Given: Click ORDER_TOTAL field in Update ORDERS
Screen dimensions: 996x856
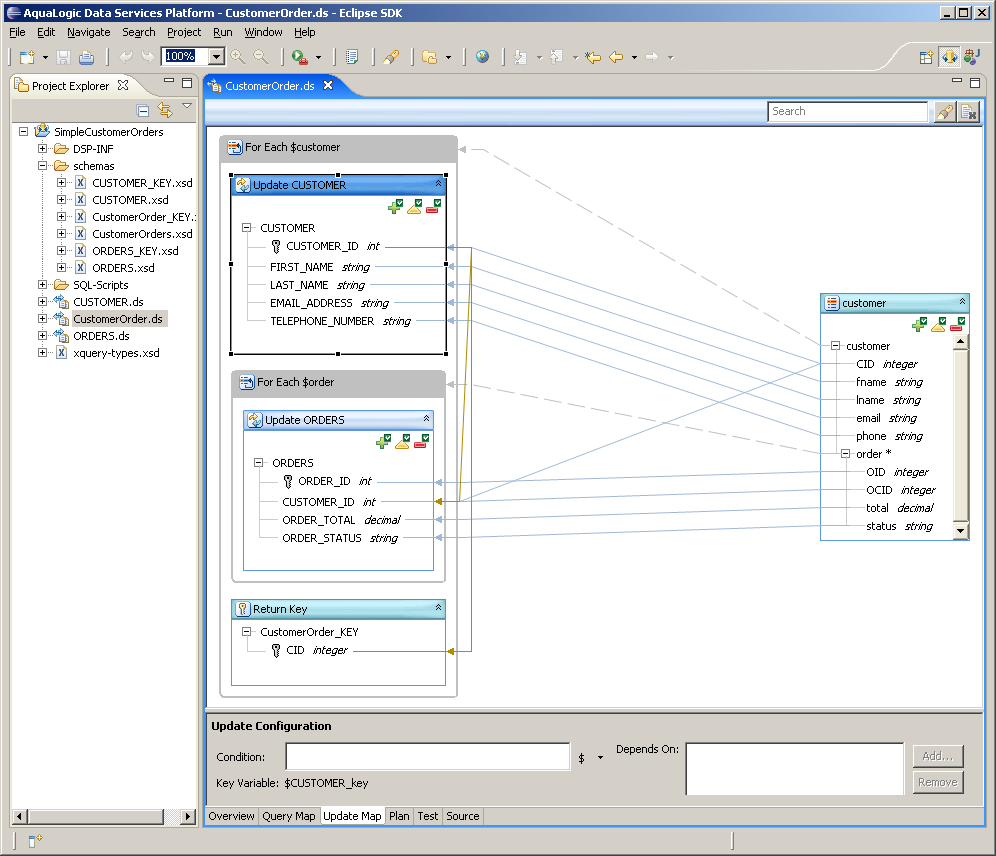Looking at the screenshot, I should [318, 520].
